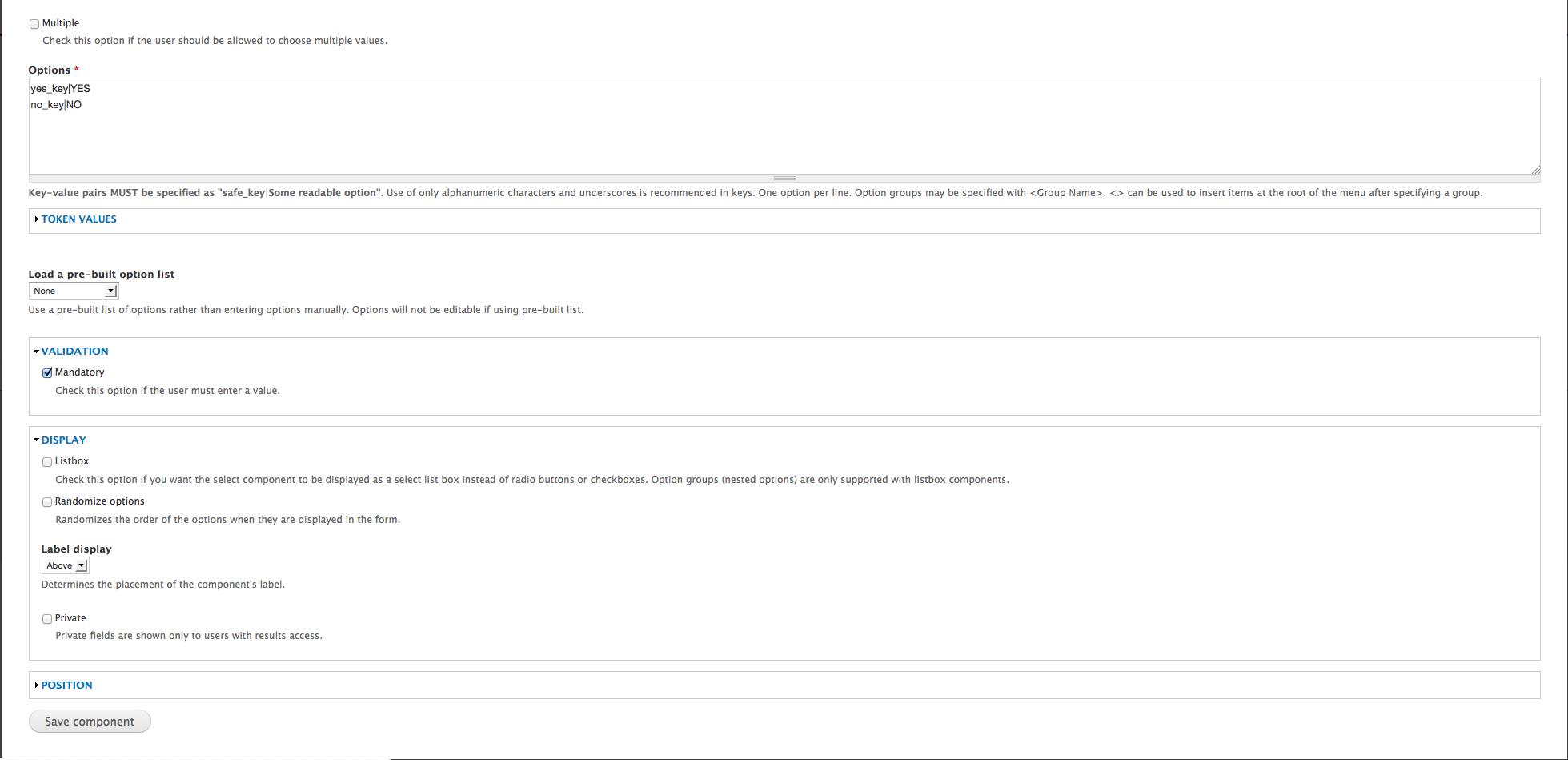Image resolution: width=1568 pixels, height=760 pixels.
Task: Check the Listbox option
Action: pyautogui.click(x=47, y=462)
